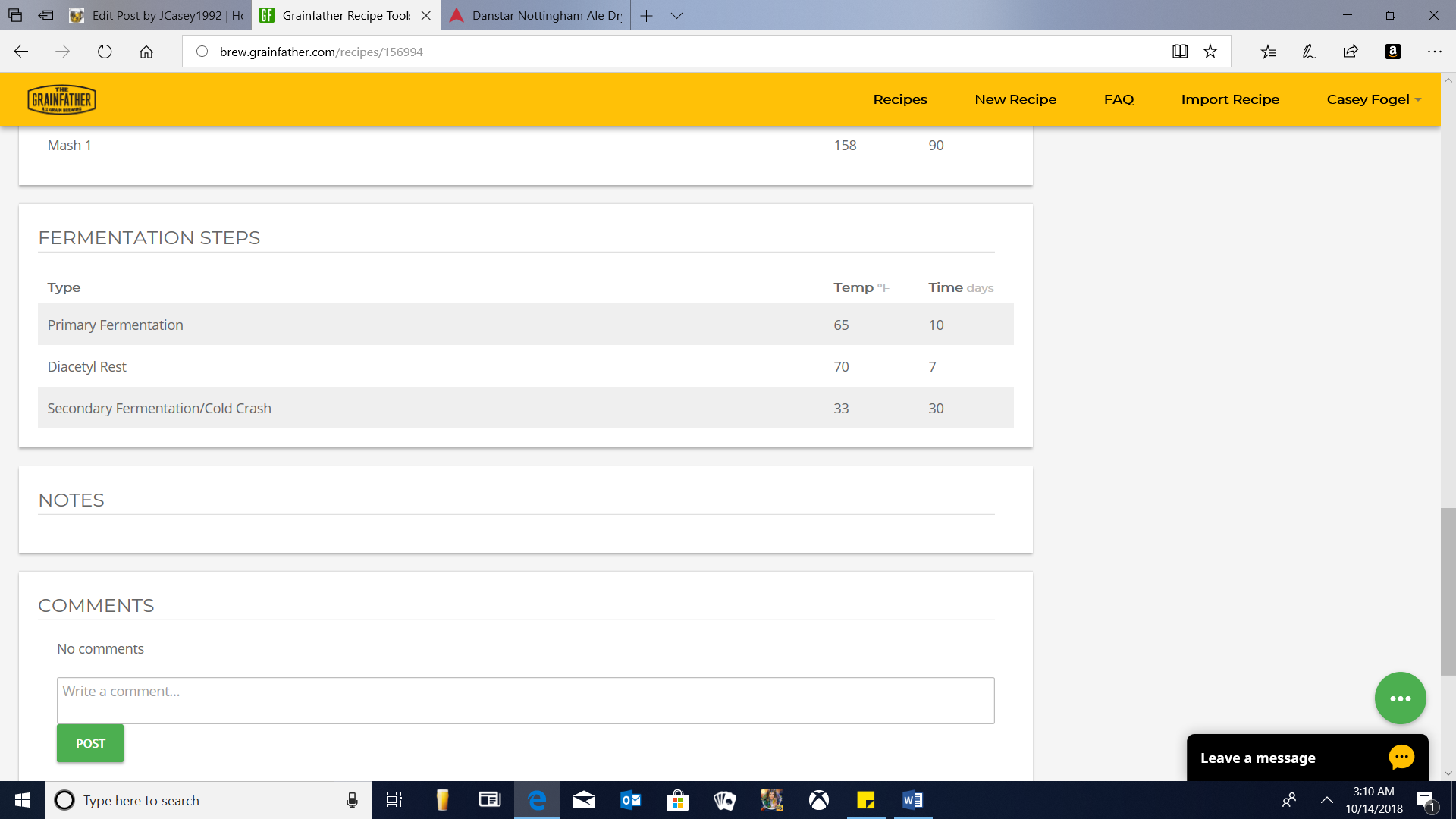1456x819 pixels.
Task: Open Sticky Notes taskbar icon
Action: point(866,800)
